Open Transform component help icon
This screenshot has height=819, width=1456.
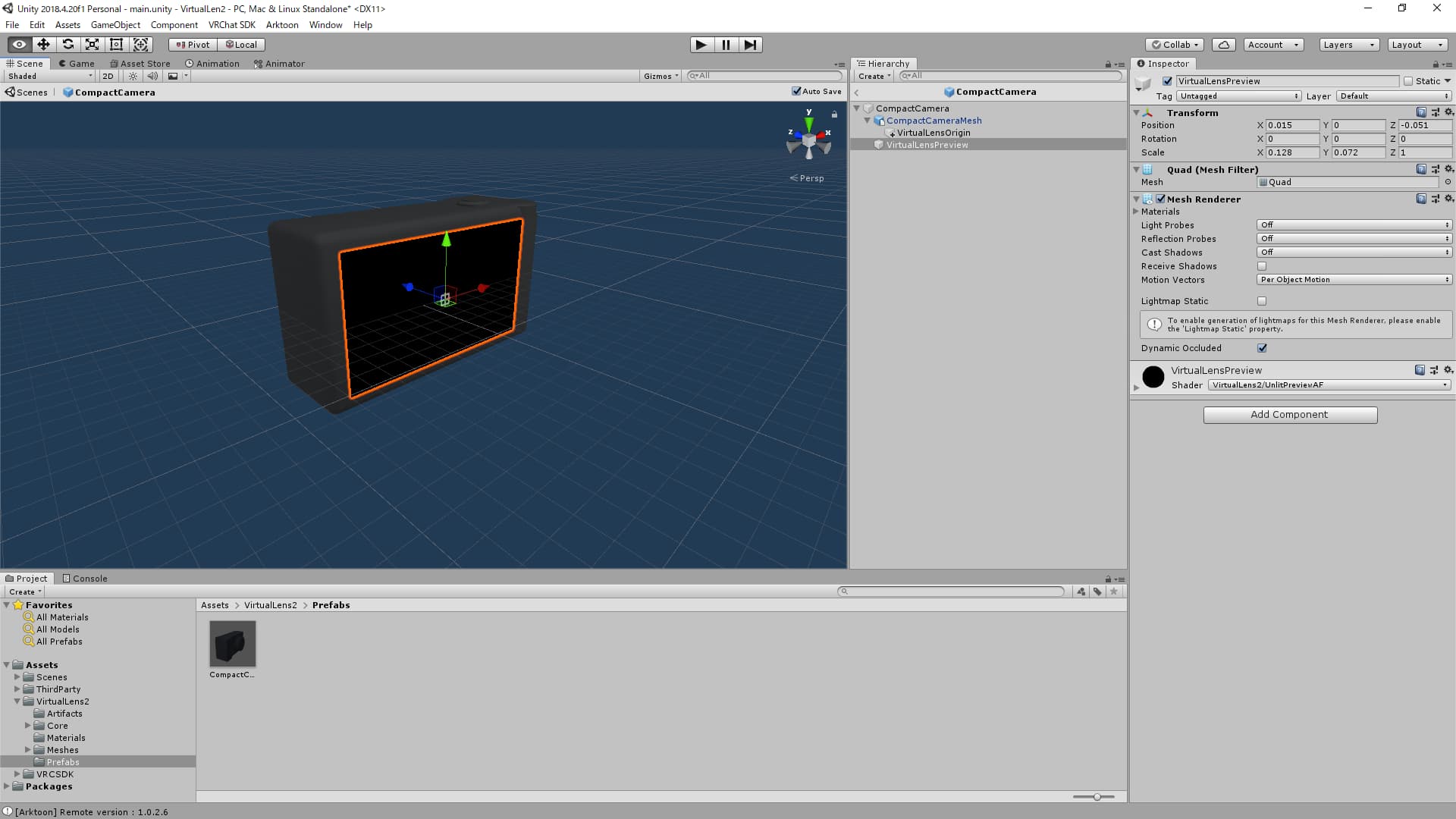1421,112
